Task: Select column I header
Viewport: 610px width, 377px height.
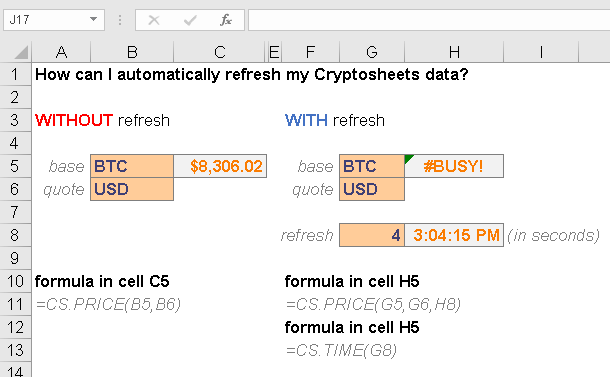Action: click(x=541, y=52)
